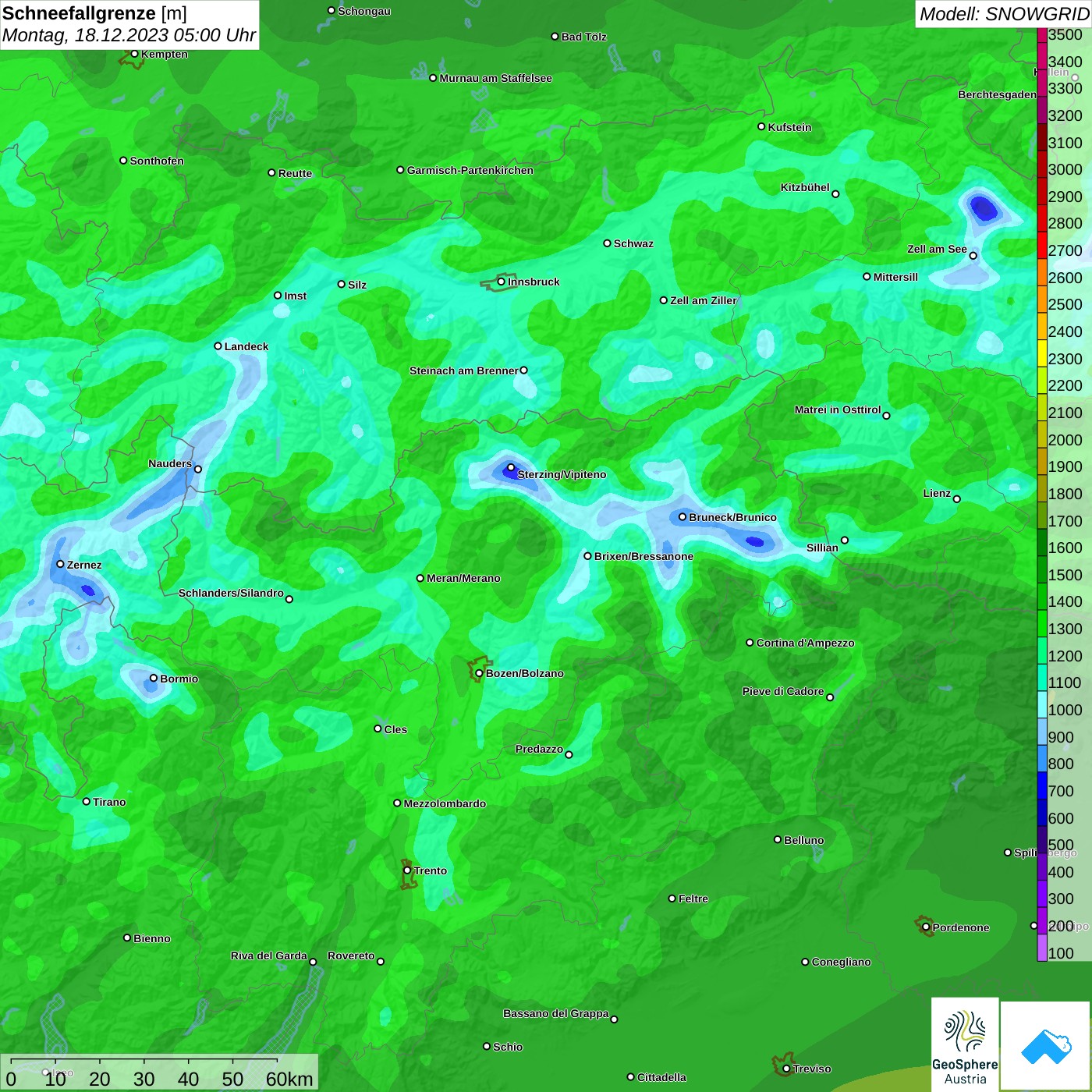Click the Riva del Garda marker dot
1092x1092 pixels.
[x=313, y=962]
